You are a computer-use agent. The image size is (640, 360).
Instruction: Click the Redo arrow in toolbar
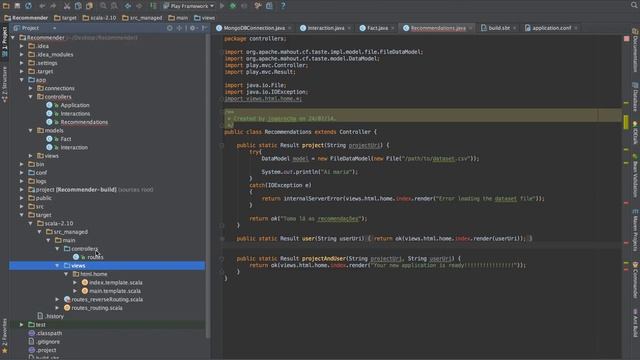[x=53, y=6]
